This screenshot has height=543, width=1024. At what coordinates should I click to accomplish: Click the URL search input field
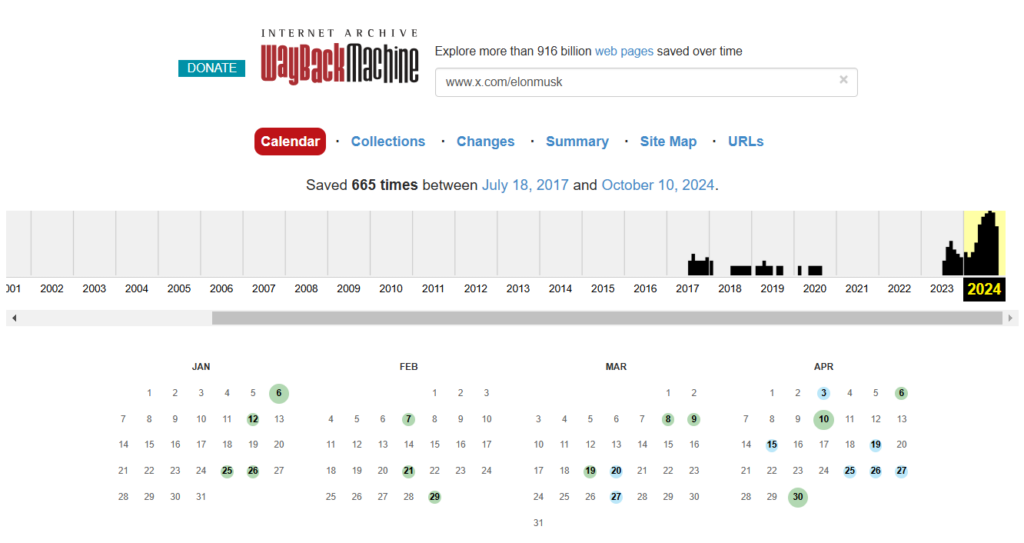point(635,82)
